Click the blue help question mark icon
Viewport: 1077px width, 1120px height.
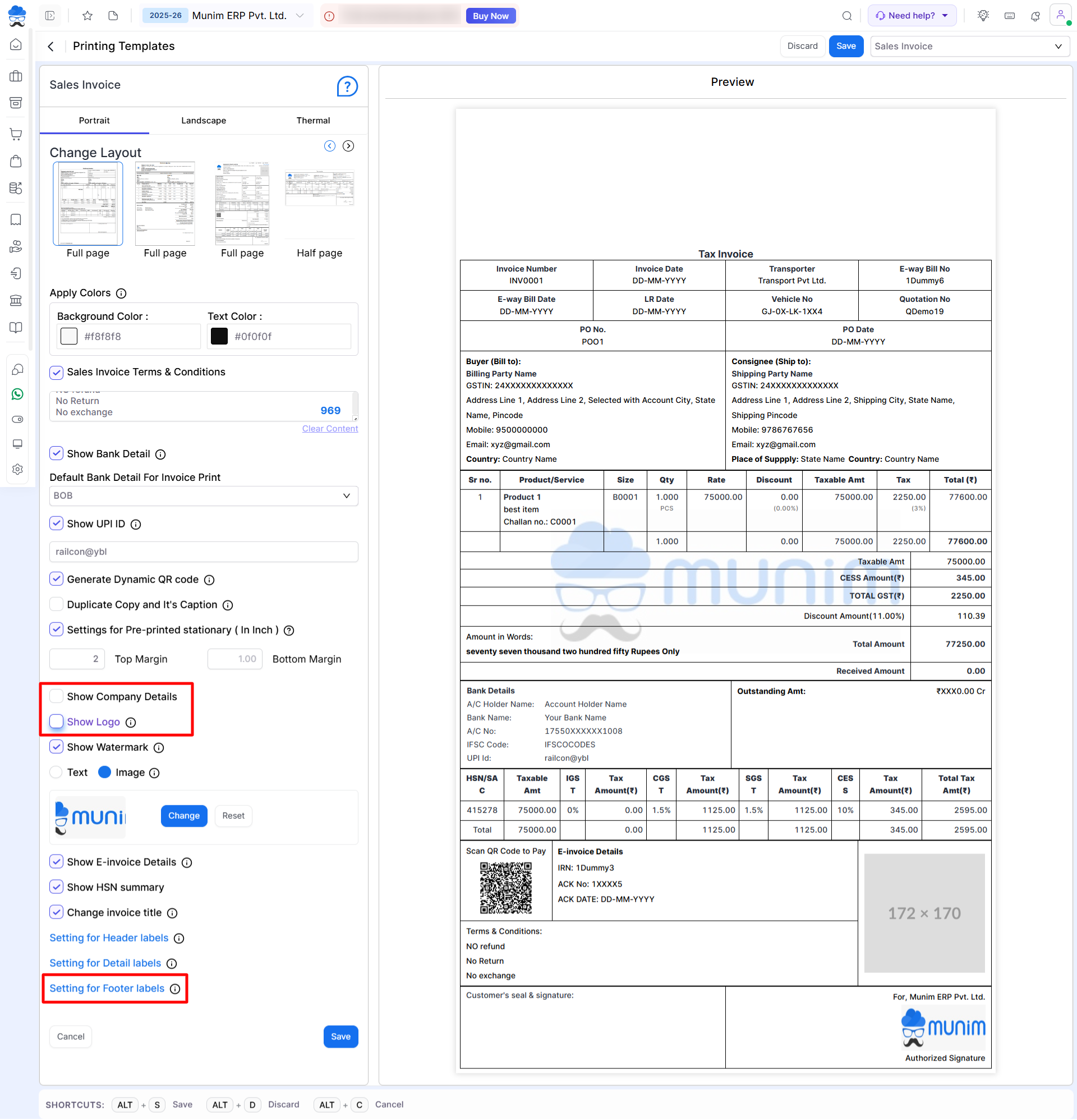point(347,86)
